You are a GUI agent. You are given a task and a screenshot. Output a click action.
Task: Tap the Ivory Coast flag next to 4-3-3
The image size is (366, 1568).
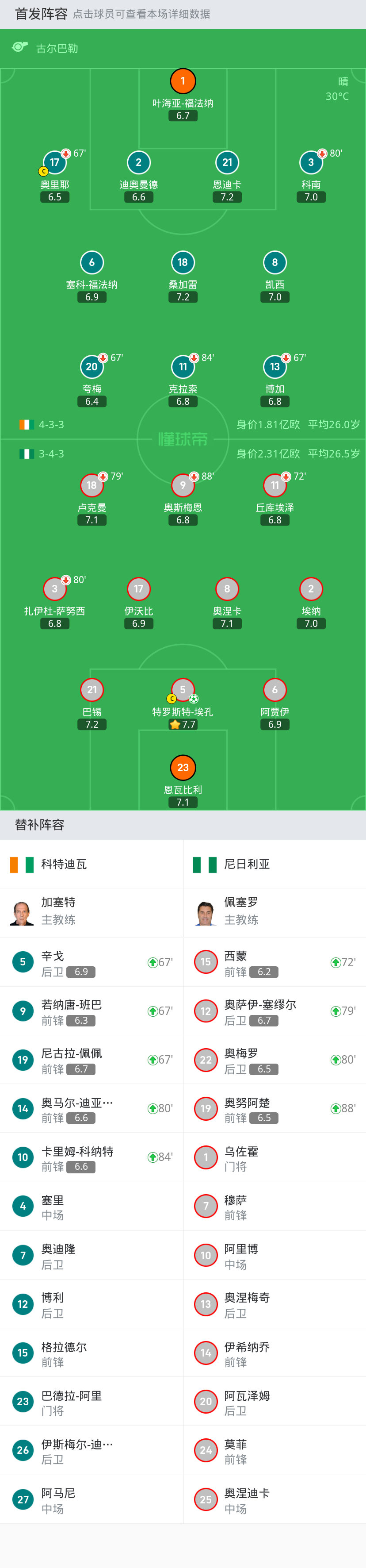click(26, 424)
